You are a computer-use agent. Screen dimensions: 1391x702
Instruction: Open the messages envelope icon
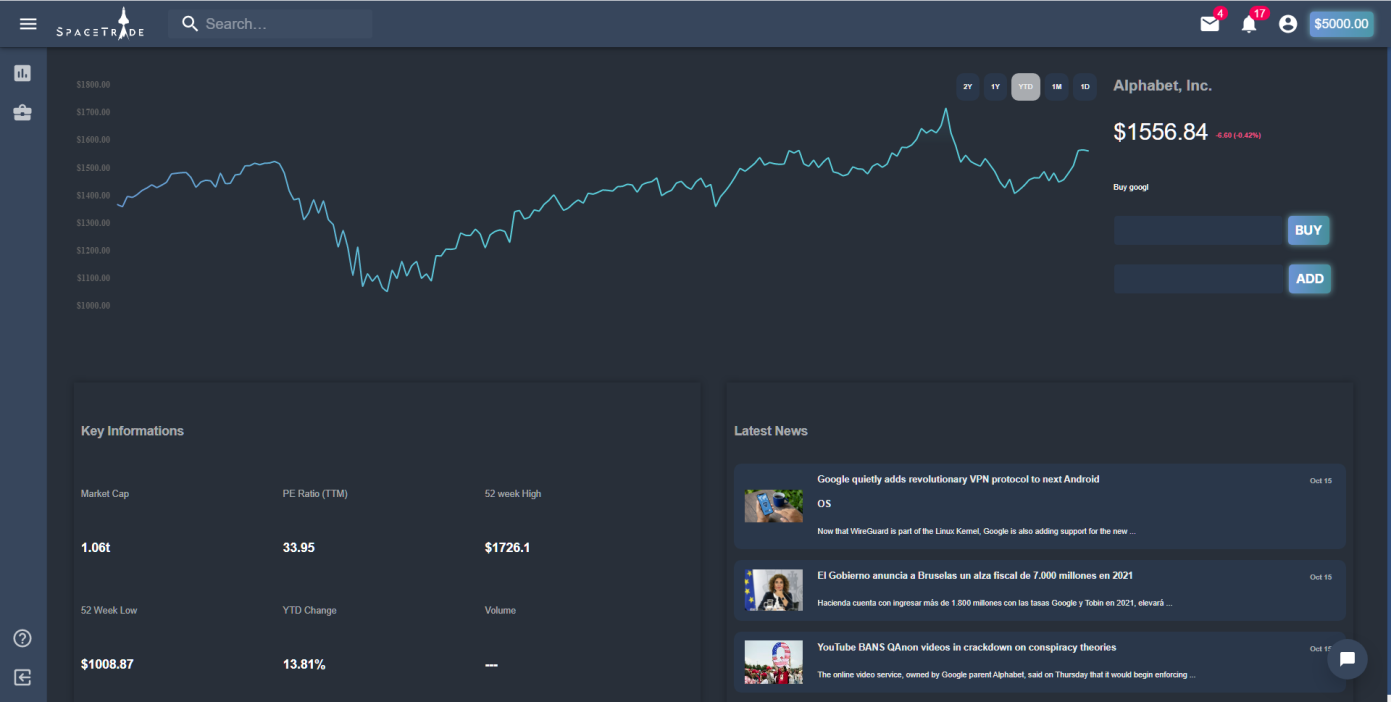(1209, 23)
